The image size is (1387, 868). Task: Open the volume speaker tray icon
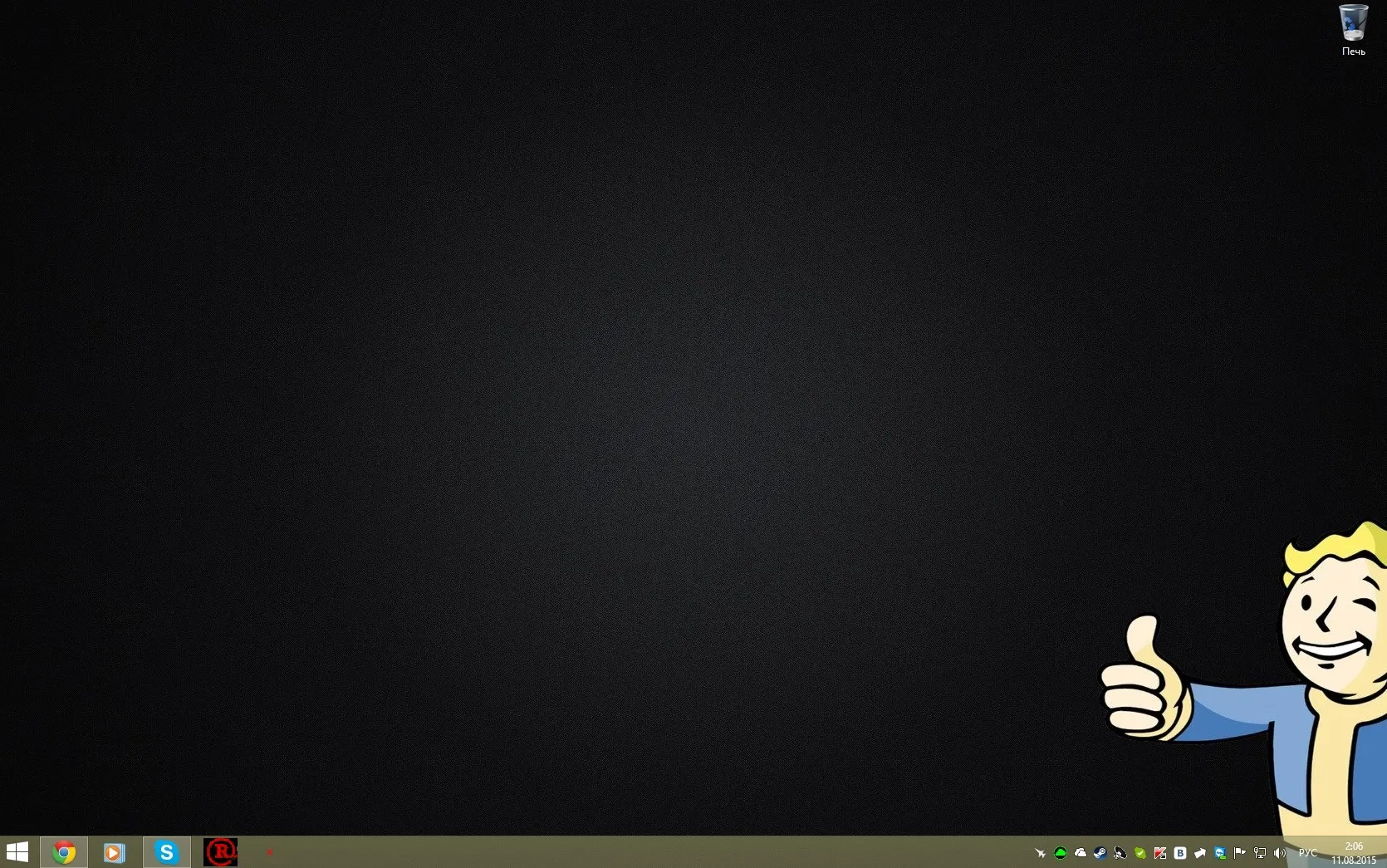click(x=1279, y=853)
